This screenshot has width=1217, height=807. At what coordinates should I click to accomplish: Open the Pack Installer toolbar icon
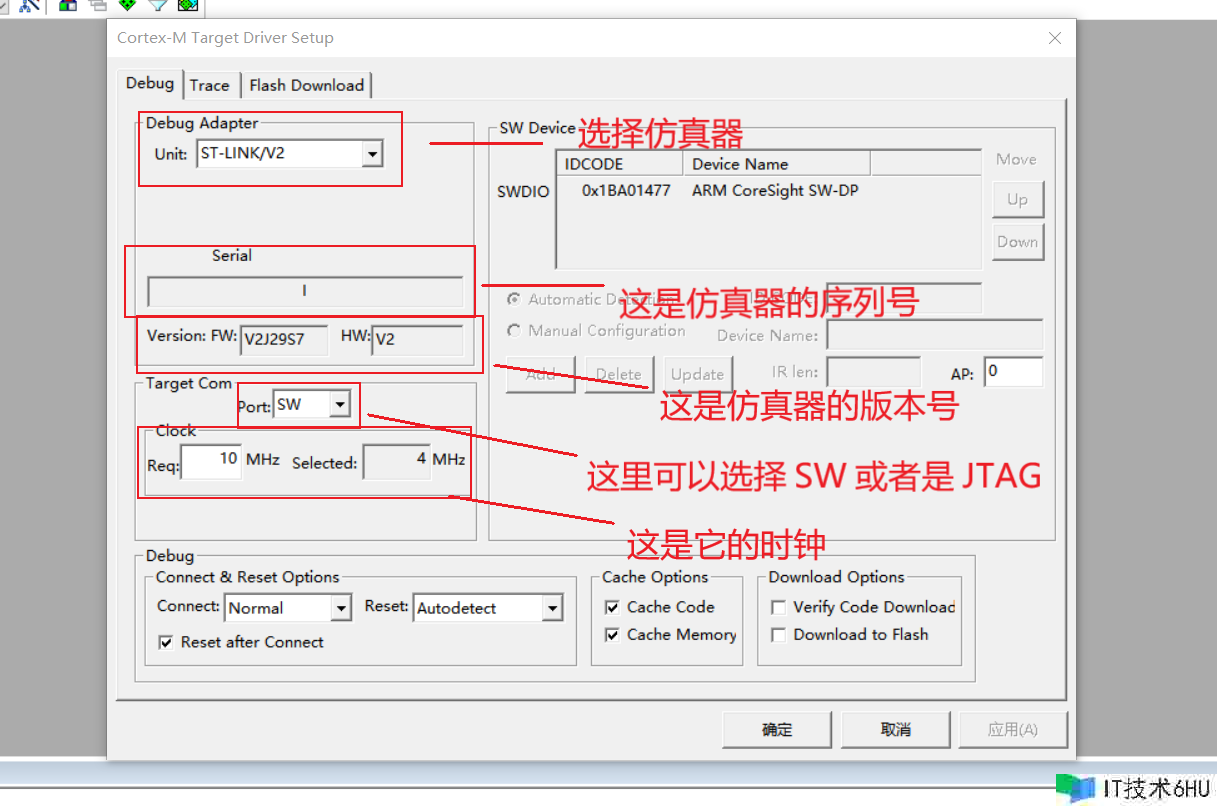[188, 5]
